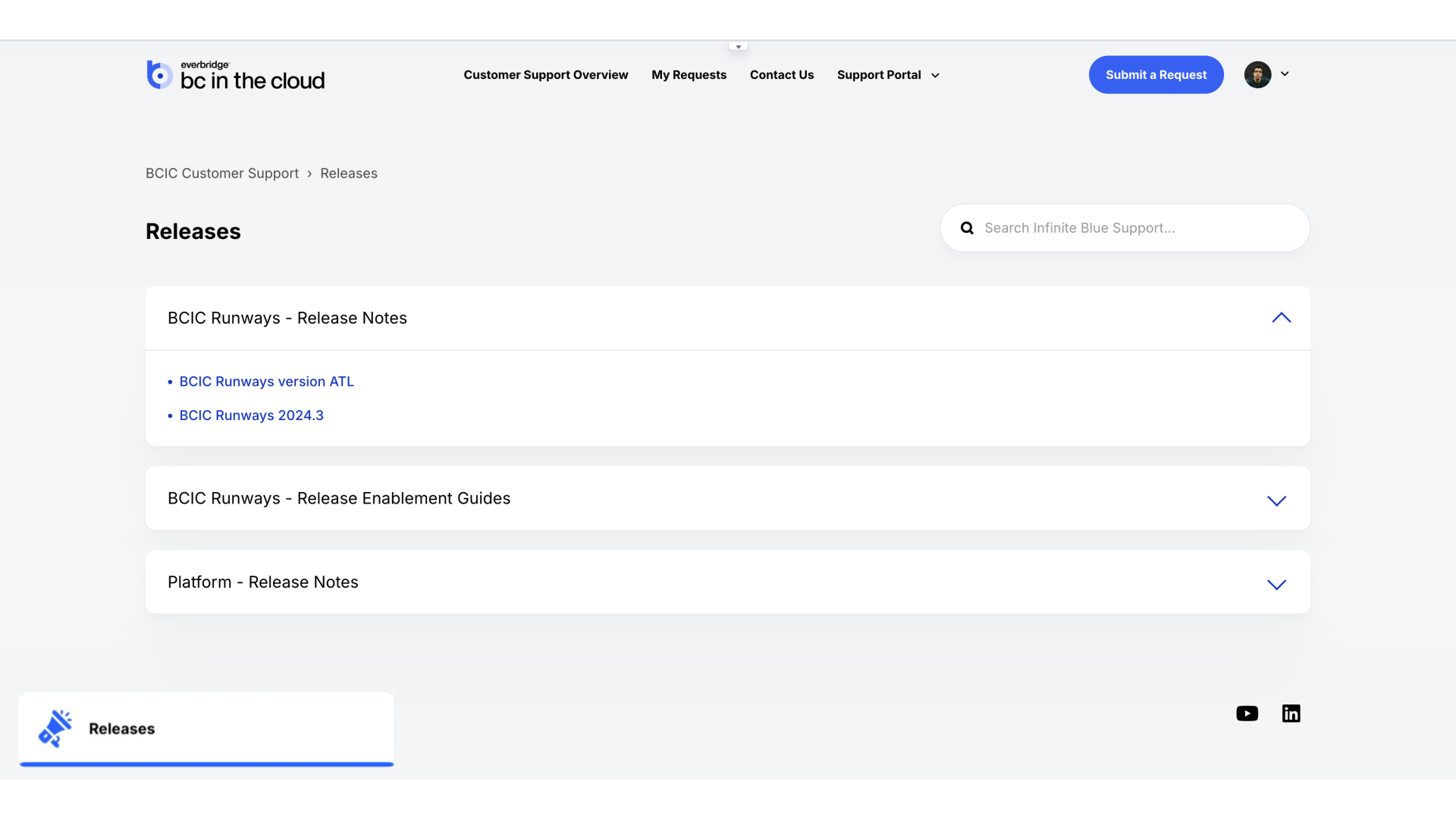Open the YouTube social icon

click(1247, 714)
